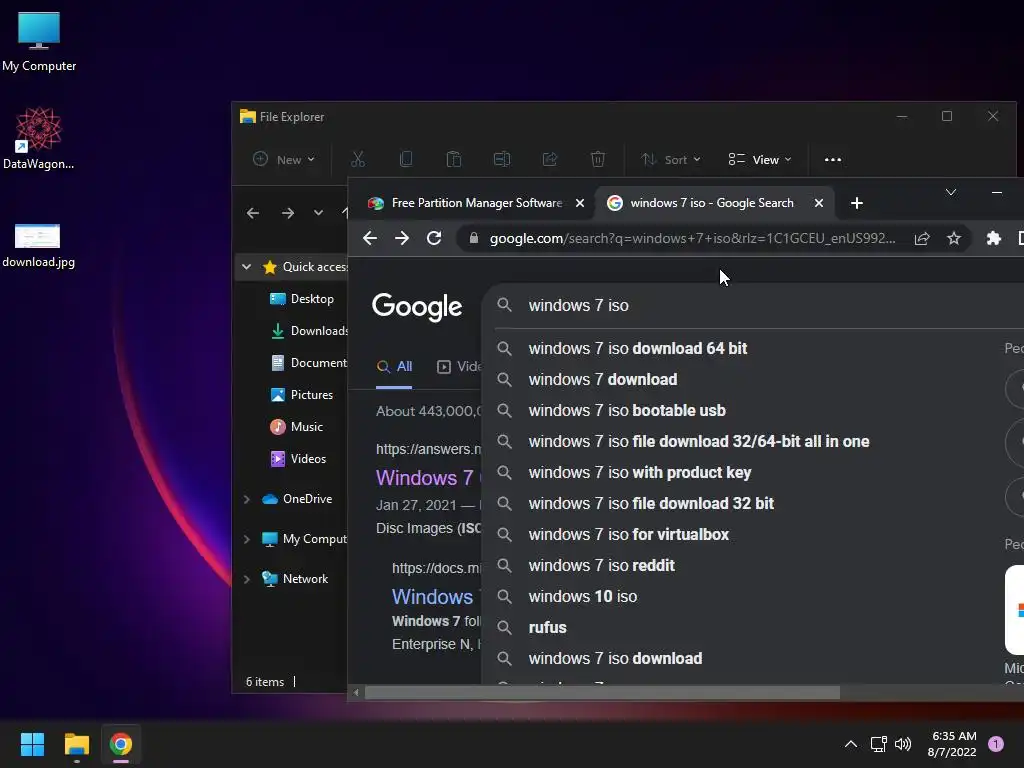The width and height of the screenshot is (1024, 768).
Task: Click the Share icon in File Explorer toolbar
Action: 550,159
